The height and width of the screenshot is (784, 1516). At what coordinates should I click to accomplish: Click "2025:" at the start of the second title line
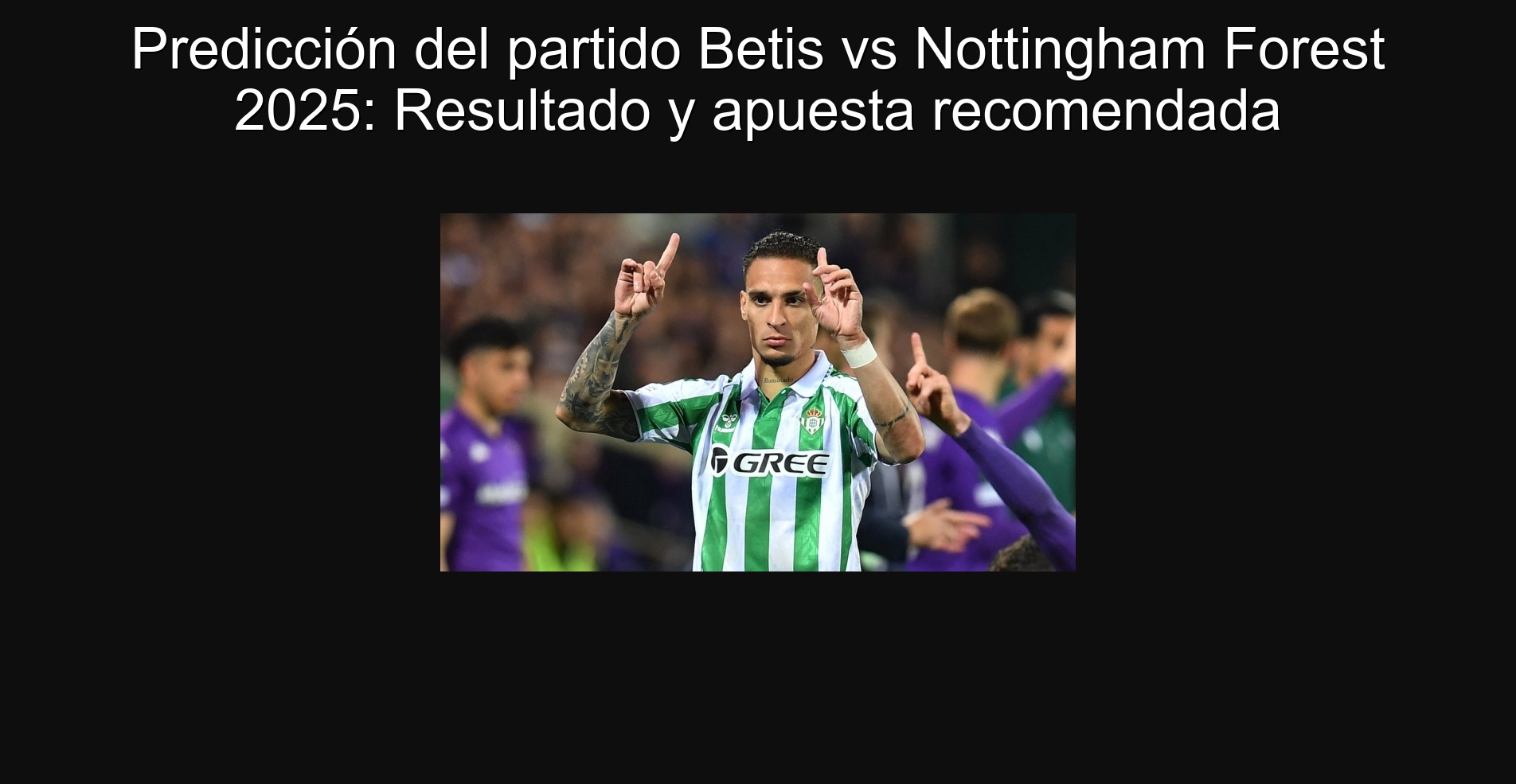[x=307, y=111]
